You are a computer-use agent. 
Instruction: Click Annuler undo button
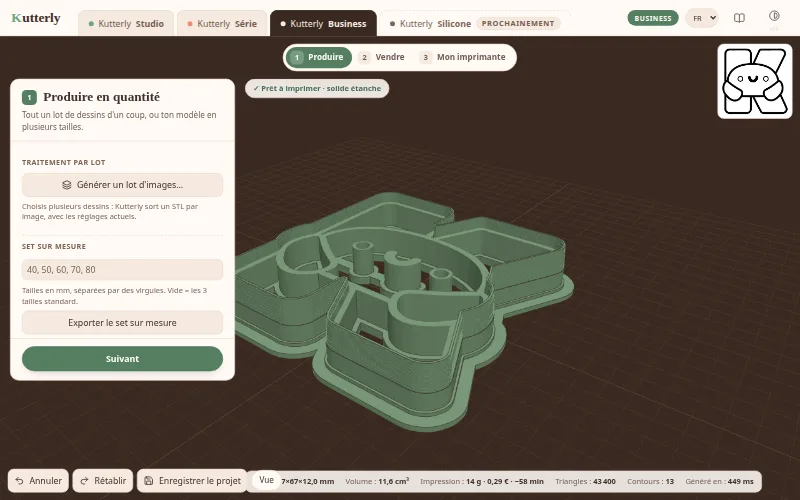[38, 481]
